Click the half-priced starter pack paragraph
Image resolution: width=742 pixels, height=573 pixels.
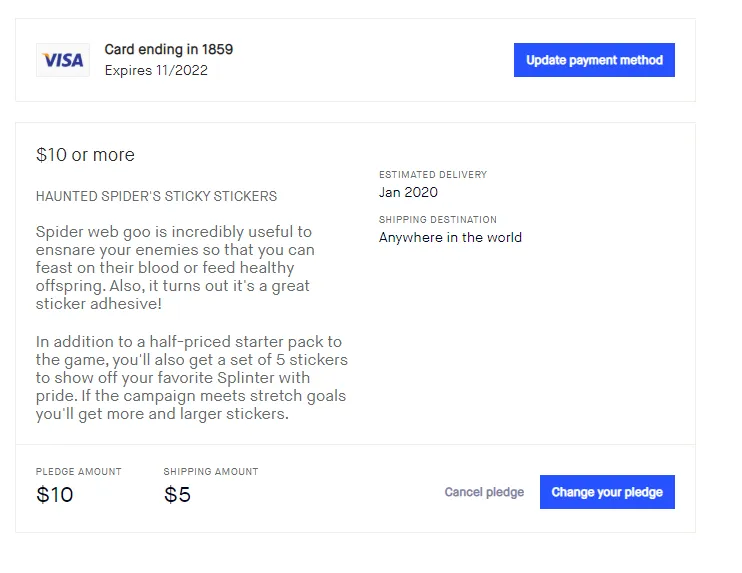[x=192, y=378]
